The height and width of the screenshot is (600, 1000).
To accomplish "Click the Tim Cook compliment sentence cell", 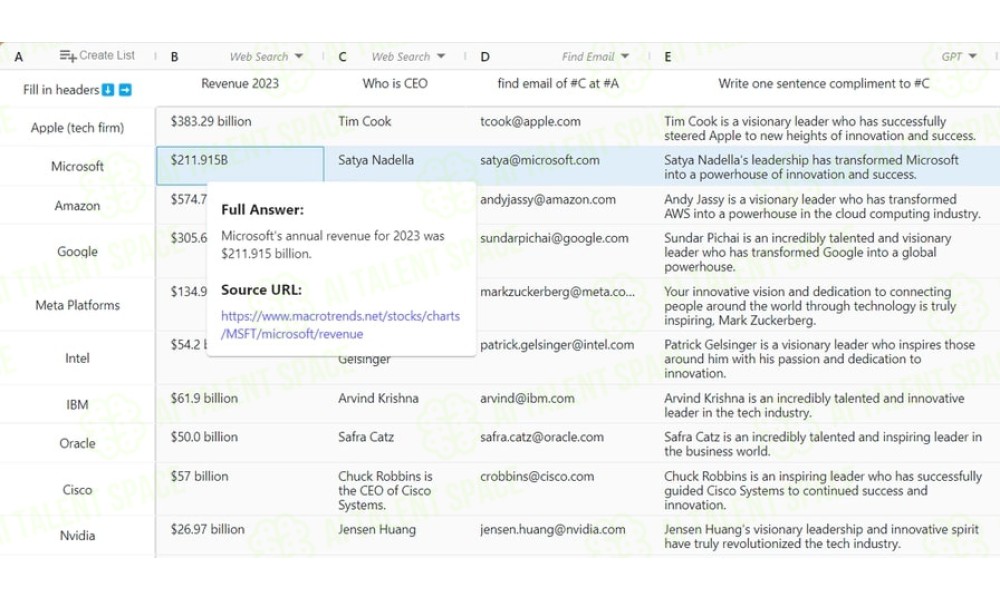I will 825,127.
